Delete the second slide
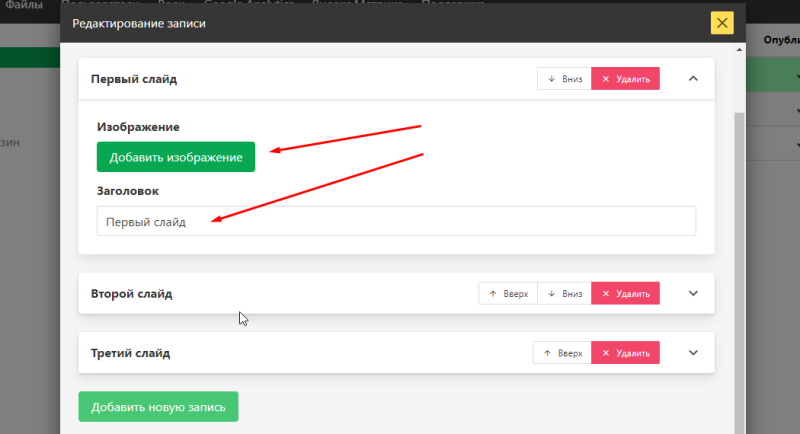This screenshot has height=434, width=800. click(625, 294)
